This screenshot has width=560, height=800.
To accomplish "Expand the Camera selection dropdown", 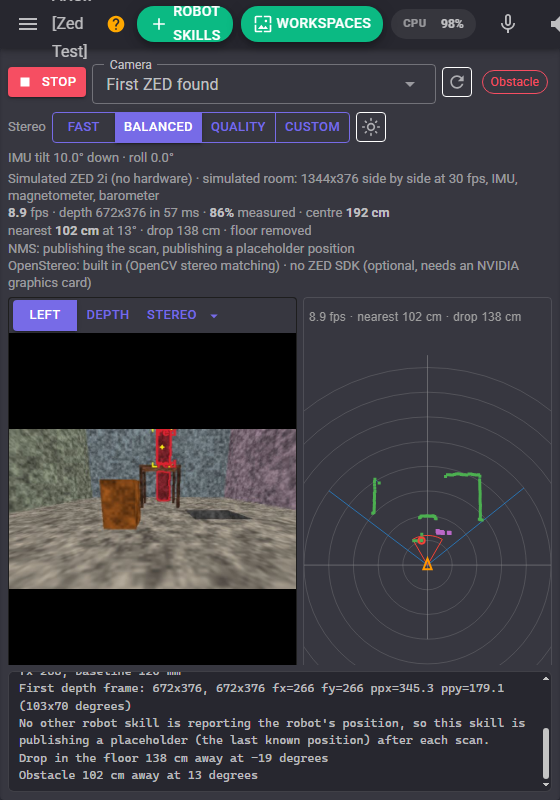I will click(264, 84).
